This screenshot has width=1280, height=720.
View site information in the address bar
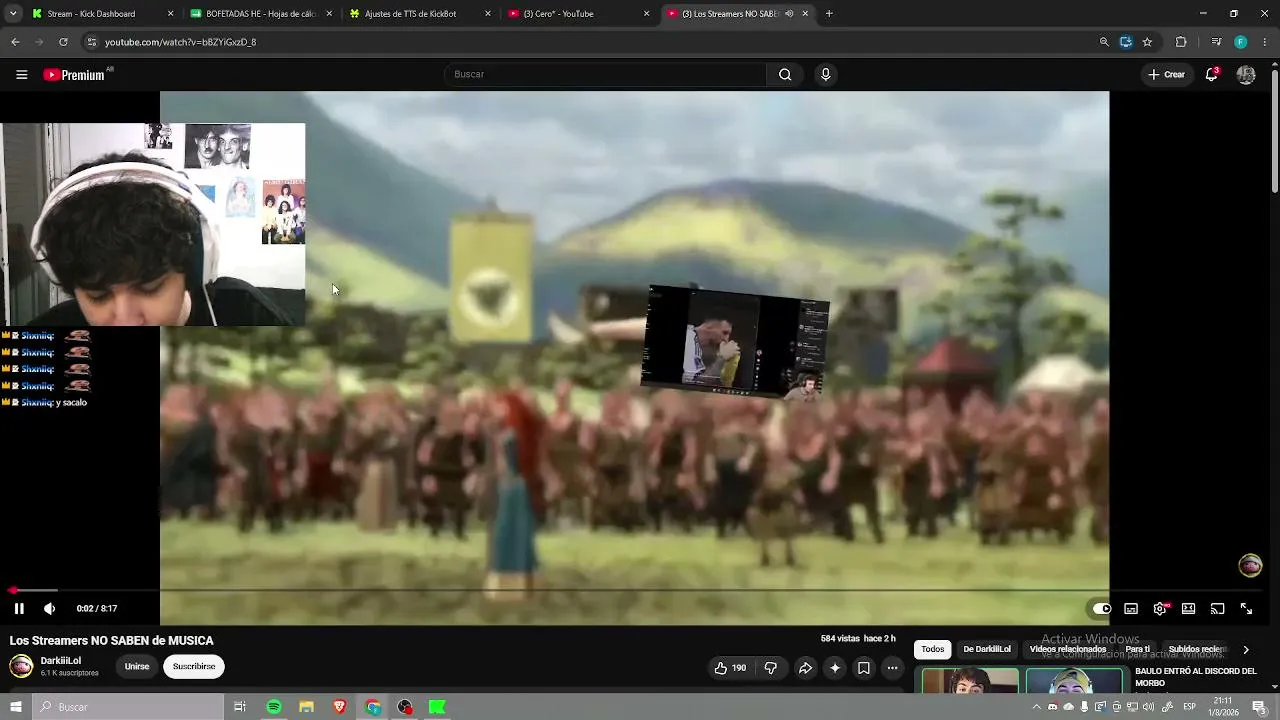91,42
